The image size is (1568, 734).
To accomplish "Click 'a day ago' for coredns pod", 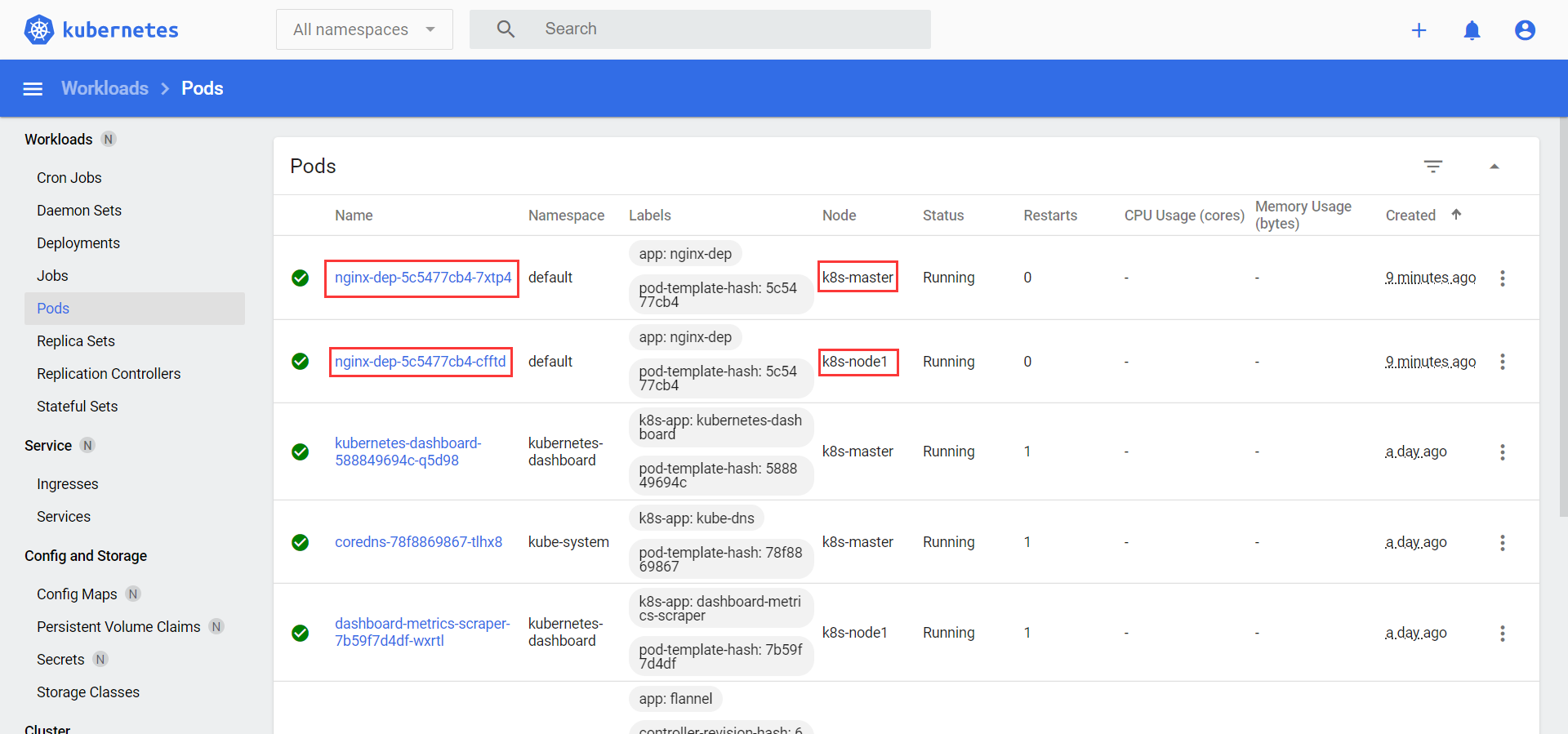I will tap(1416, 542).
